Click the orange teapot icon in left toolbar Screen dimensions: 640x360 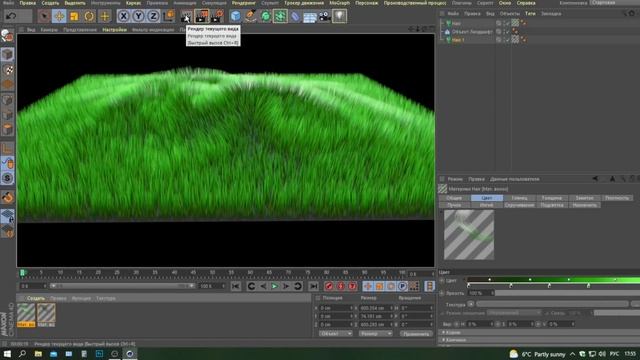(7, 198)
